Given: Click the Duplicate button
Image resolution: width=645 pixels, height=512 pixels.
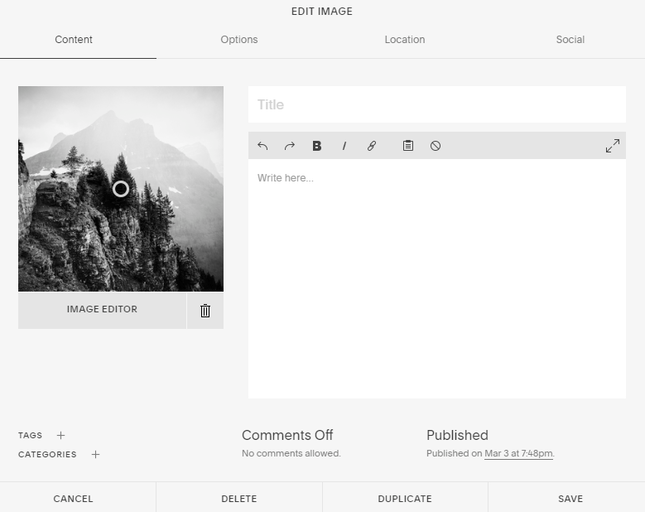Looking at the screenshot, I should (x=405, y=498).
